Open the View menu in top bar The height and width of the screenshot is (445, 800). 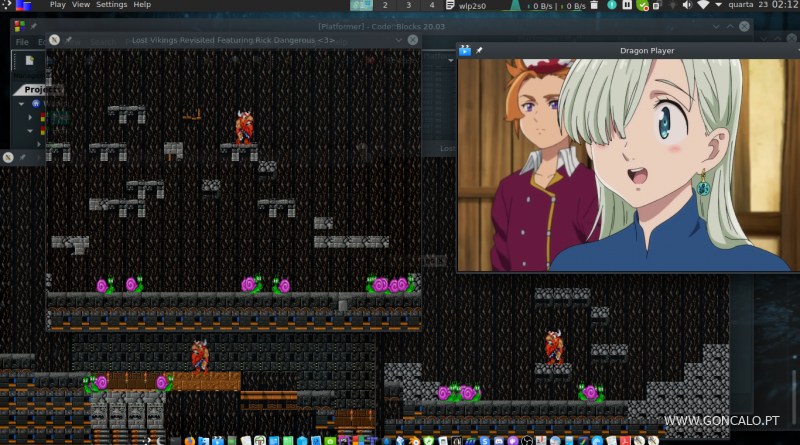pyautogui.click(x=81, y=5)
